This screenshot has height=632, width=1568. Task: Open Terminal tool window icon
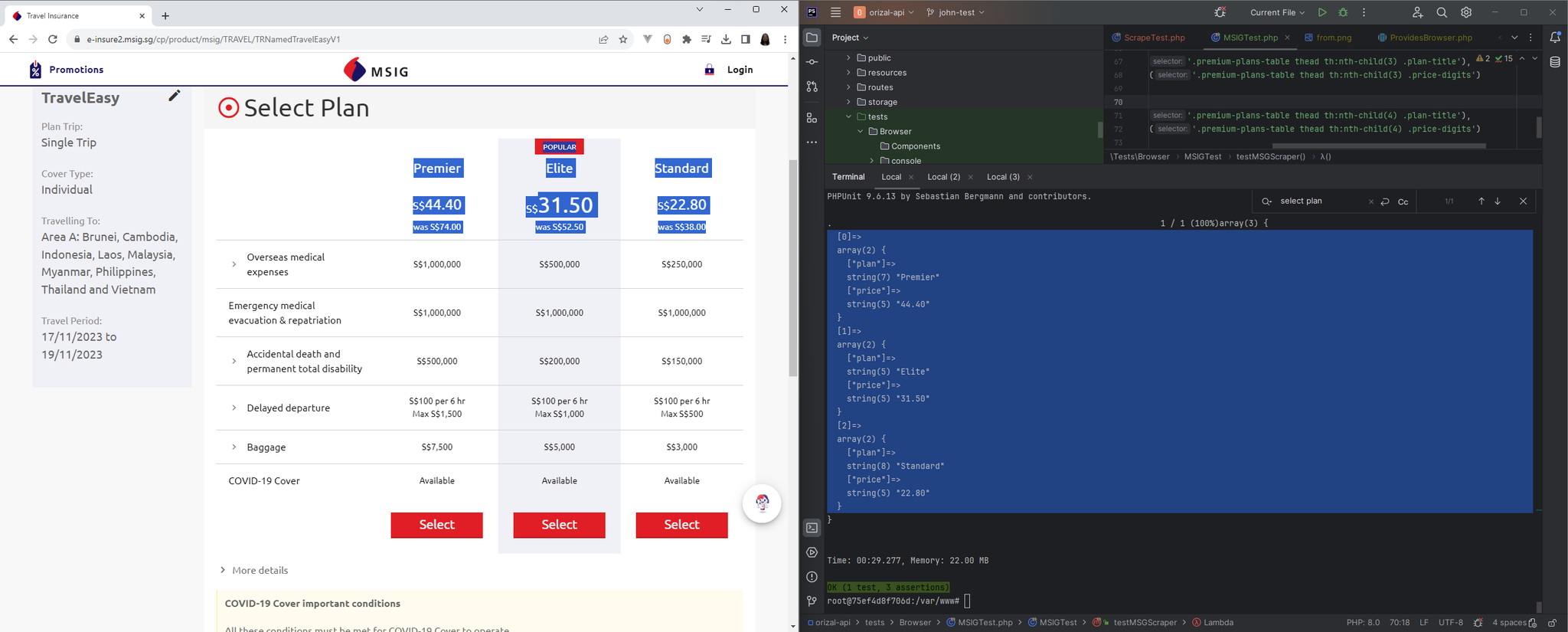tap(812, 528)
